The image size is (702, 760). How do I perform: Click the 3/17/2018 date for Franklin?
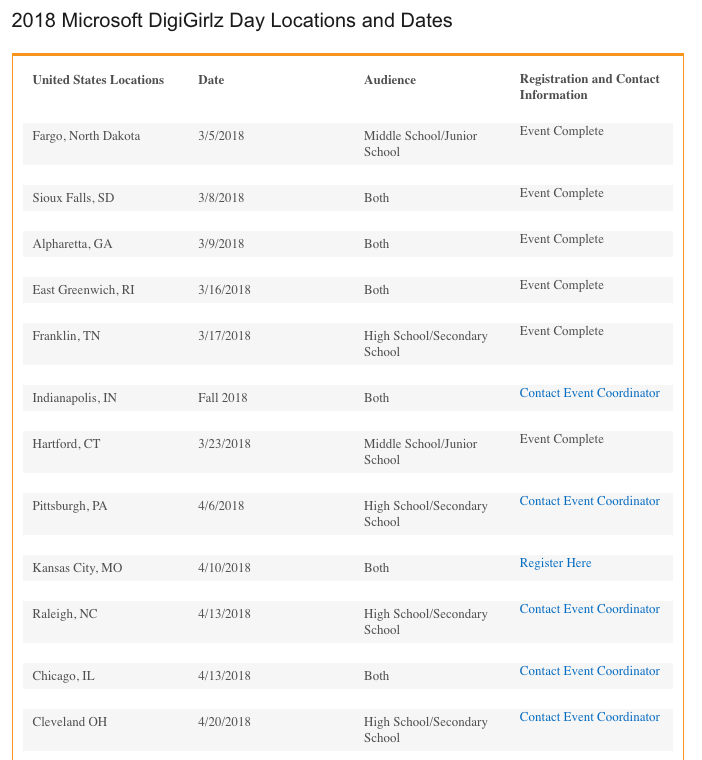point(224,336)
